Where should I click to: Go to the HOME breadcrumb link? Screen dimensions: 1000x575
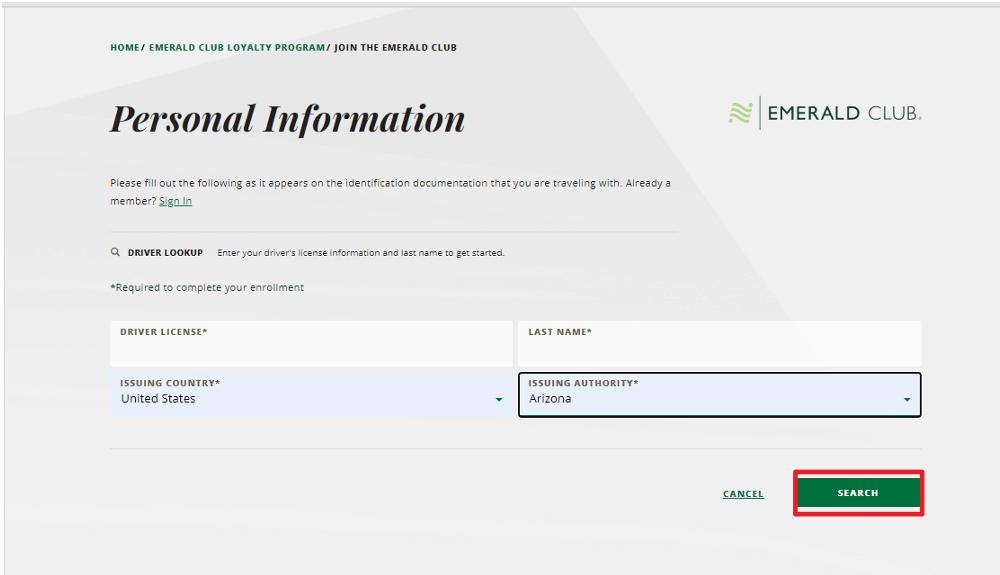(124, 47)
